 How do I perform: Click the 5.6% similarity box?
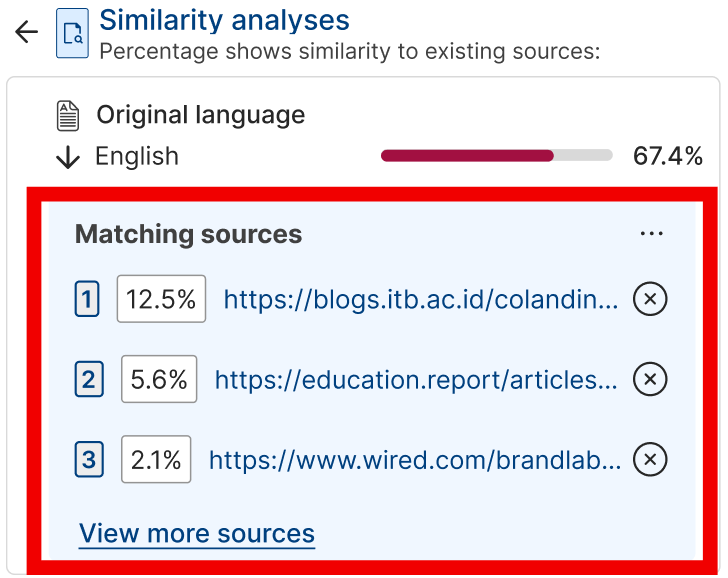159,379
